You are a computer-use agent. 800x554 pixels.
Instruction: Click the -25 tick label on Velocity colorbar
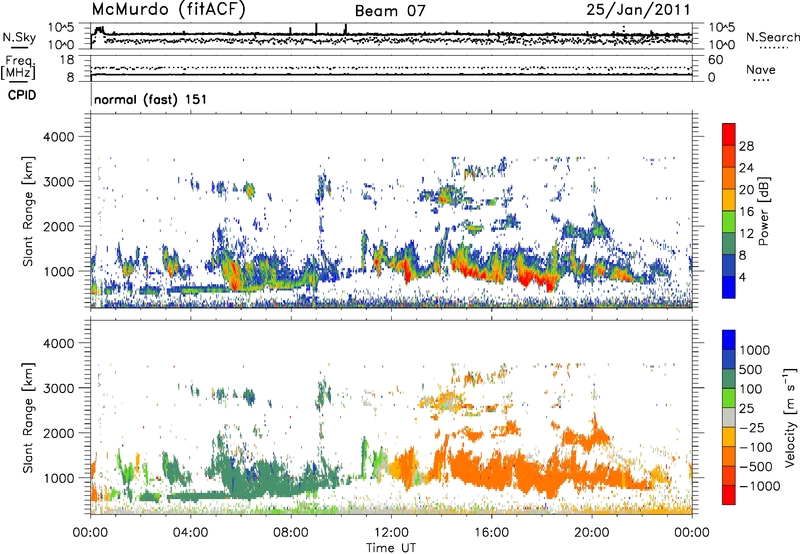click(752, 428)
